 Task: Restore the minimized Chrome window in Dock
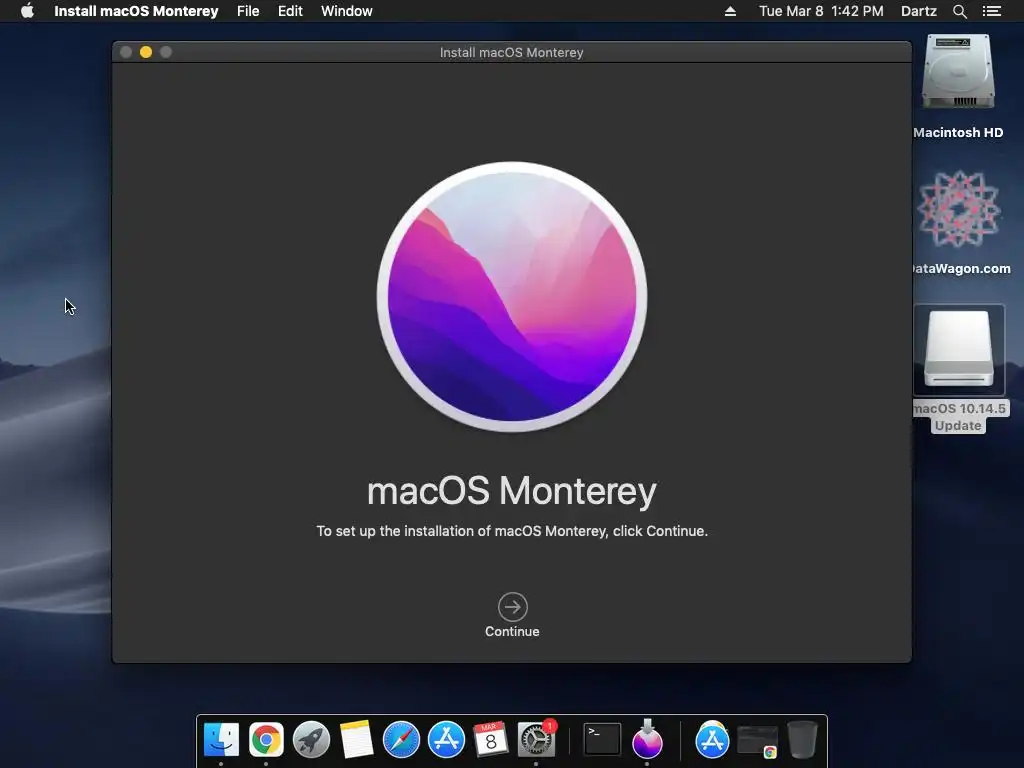tap(758, 742)
